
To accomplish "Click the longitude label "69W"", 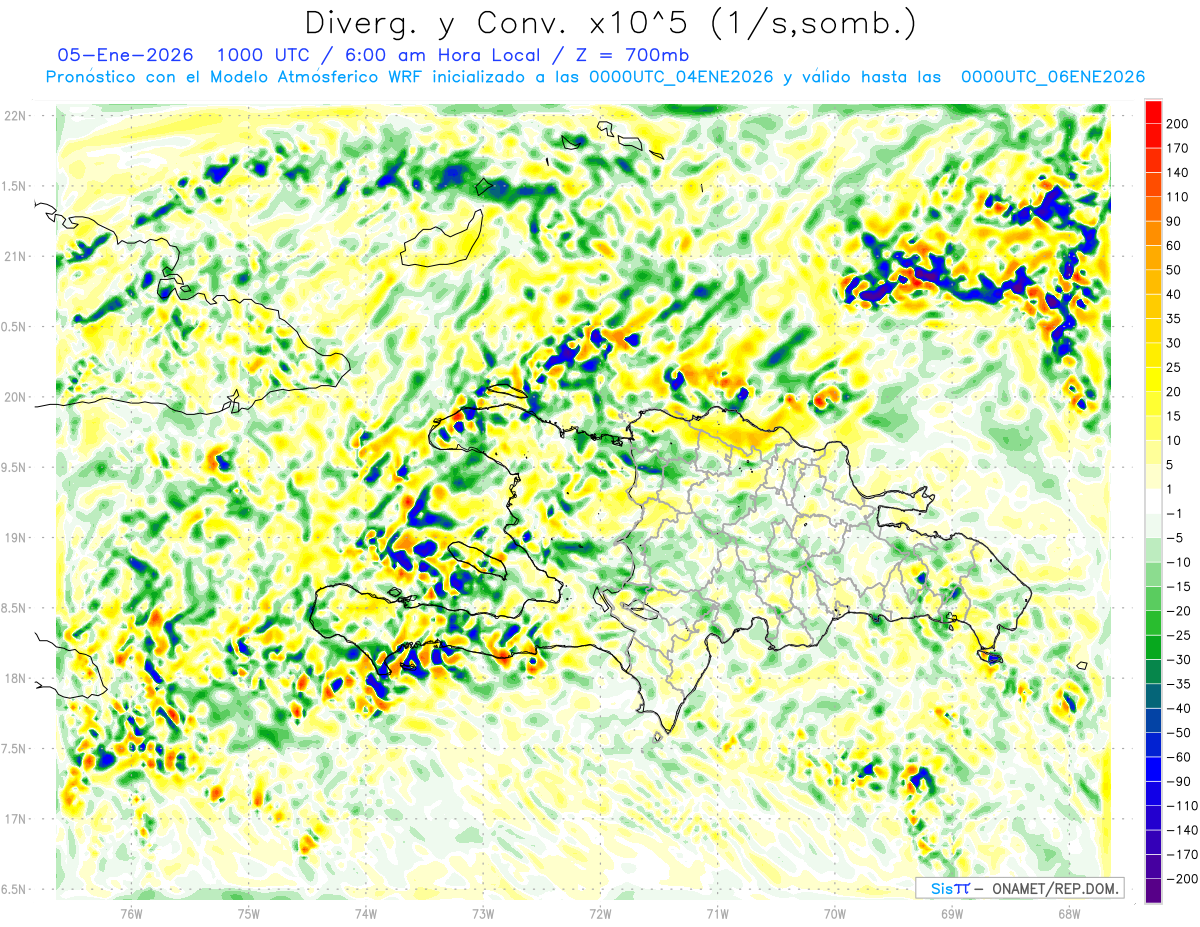I will pos(952,913).
